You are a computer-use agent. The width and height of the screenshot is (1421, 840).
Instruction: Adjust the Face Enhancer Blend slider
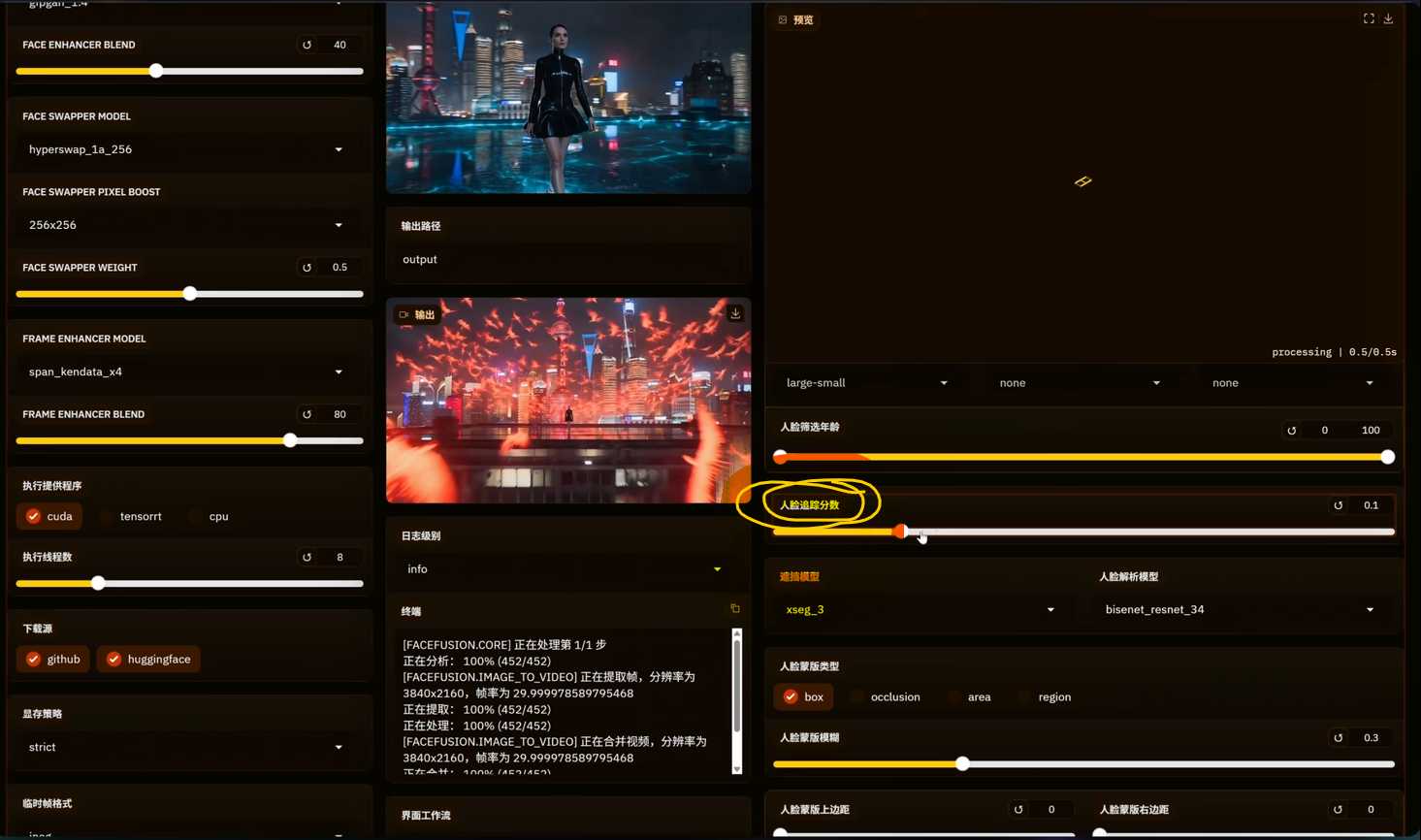(x=189, y=71)
